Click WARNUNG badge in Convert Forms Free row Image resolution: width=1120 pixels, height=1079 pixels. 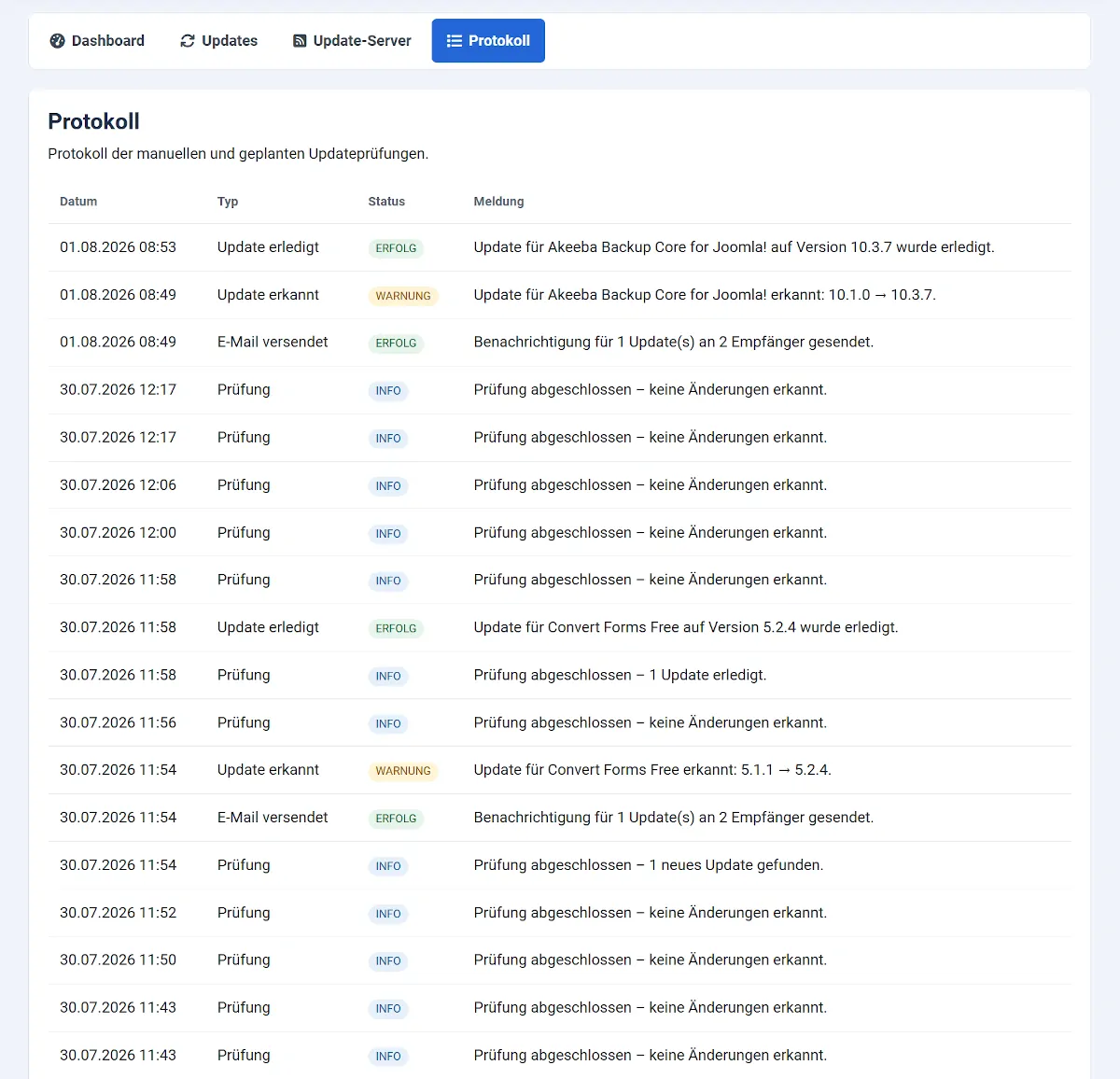tap(403, 771)
